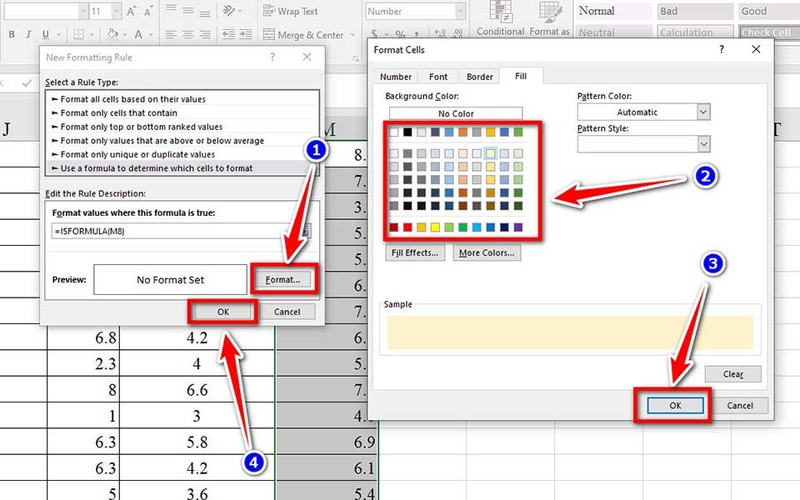Select 'Format all cells based on their values'
This screenshot has width=800, height=500.
pos(182,99)
